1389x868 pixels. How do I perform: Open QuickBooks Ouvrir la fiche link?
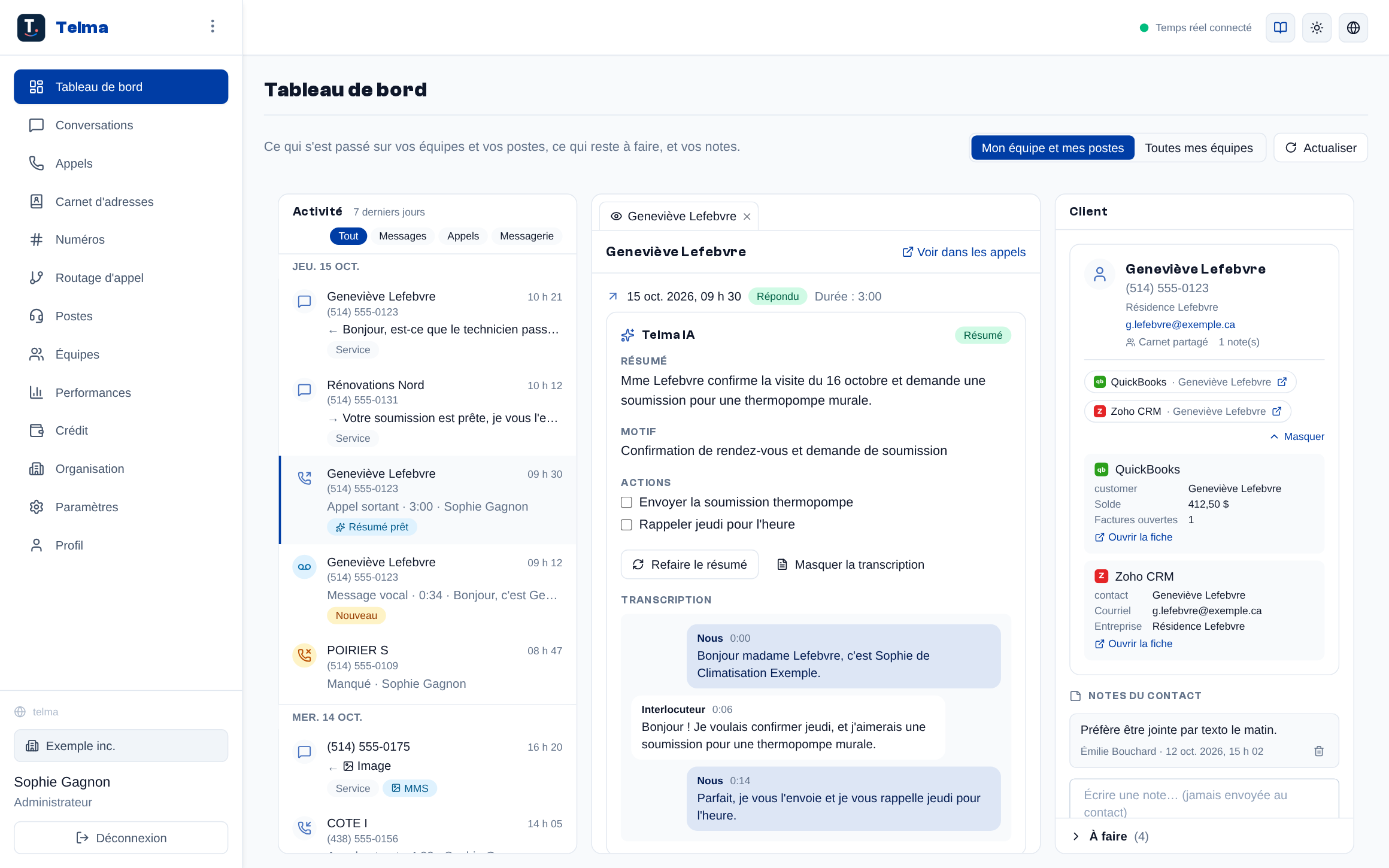coord(1133,537)
